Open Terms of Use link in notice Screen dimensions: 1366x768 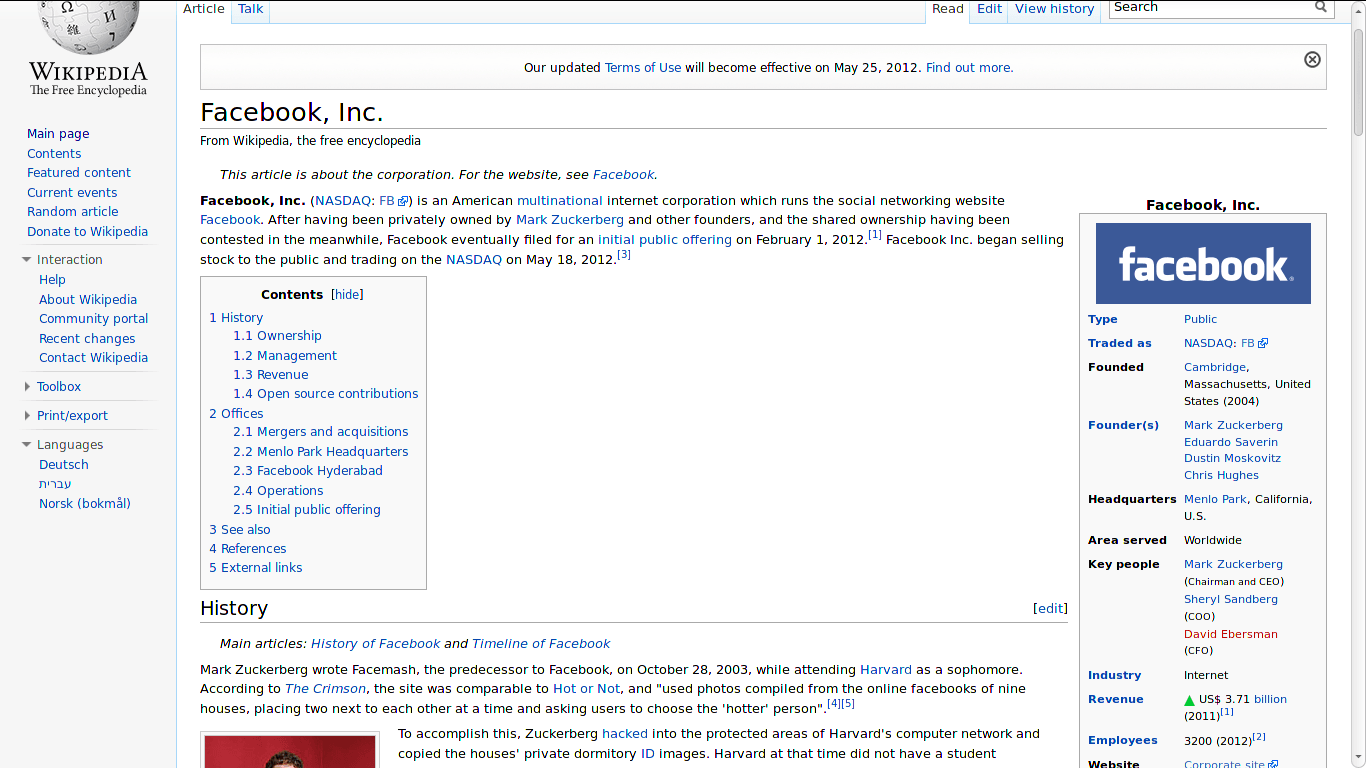(643, 68)
